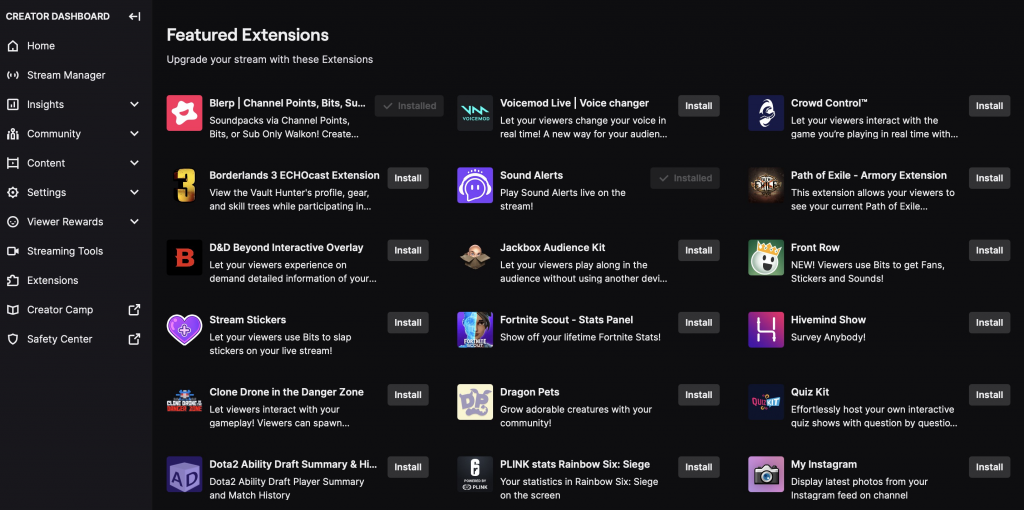Screen dimensions: 1024x510
Task: Click the Blerp extension logo
Action: click(184, 113)
